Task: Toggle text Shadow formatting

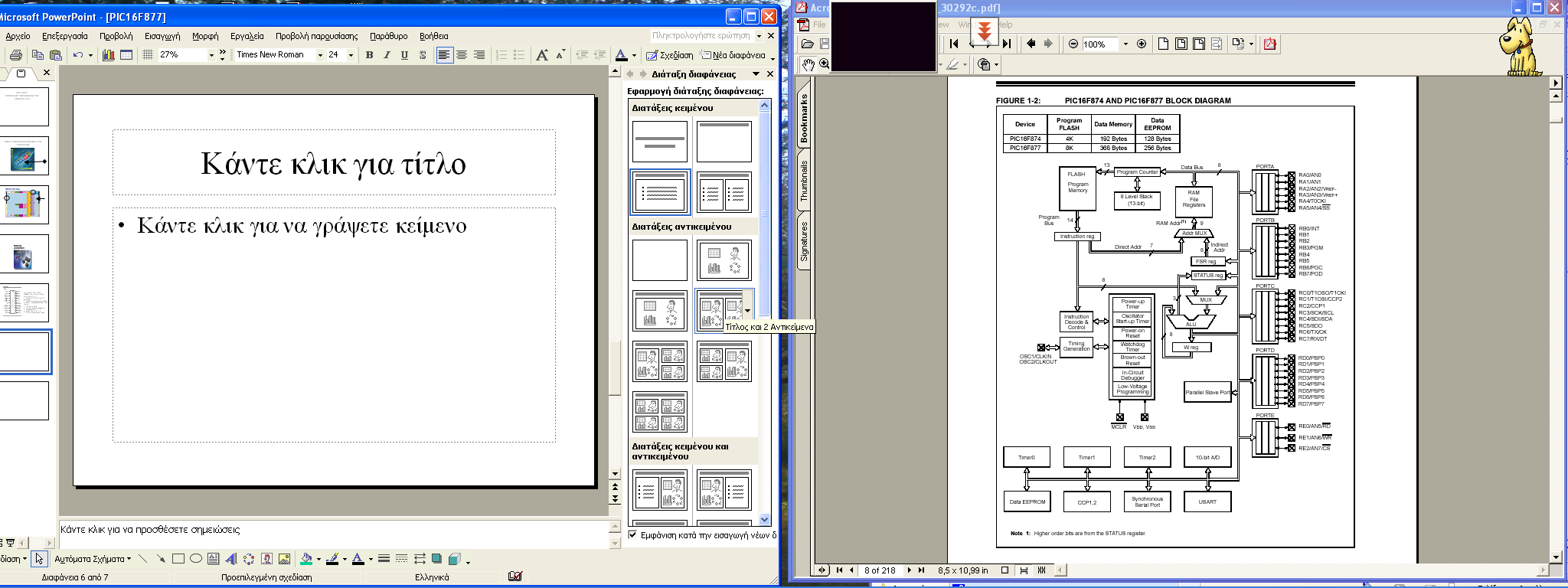Action: 423,55
